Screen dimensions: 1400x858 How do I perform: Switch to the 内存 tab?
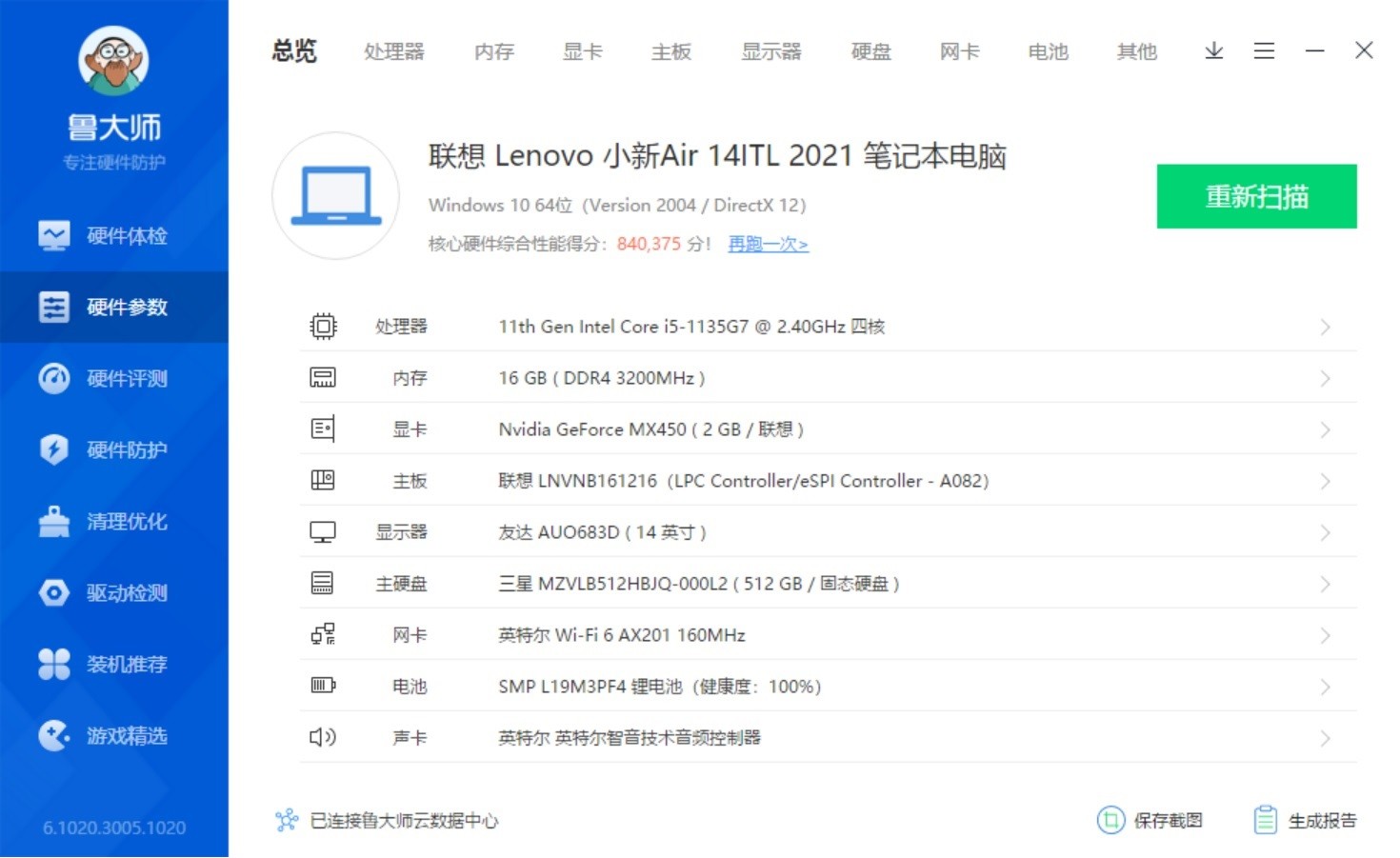[494, 51]
